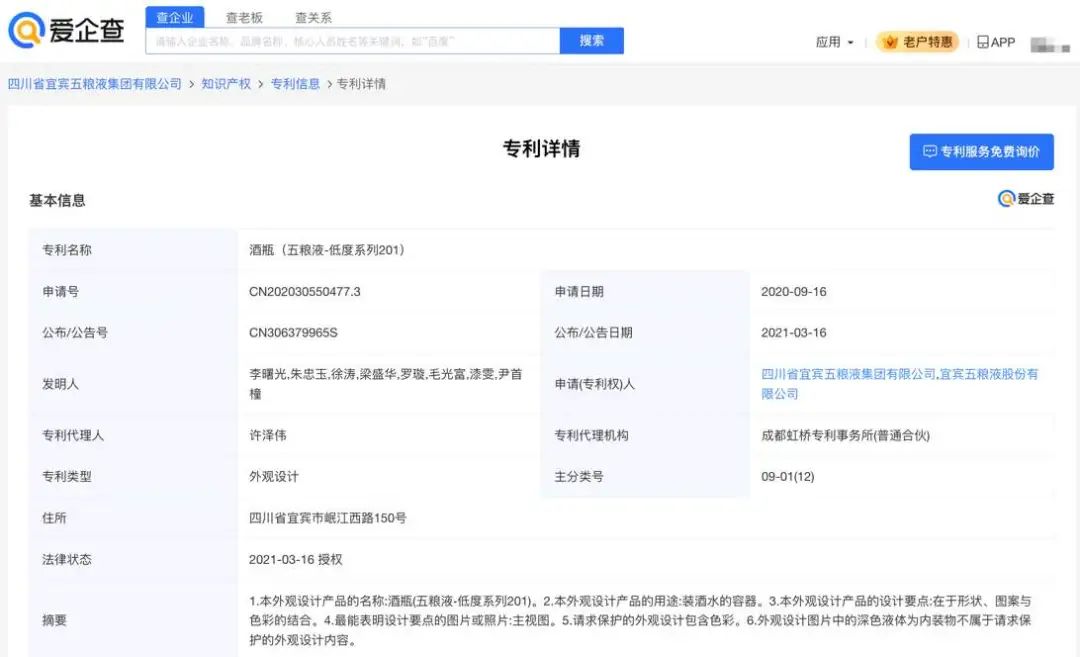Select agency 成都虹桥专利事务所(普通合伙)
This screenshot has height=657, width=1080.
[x=845, y=435]
